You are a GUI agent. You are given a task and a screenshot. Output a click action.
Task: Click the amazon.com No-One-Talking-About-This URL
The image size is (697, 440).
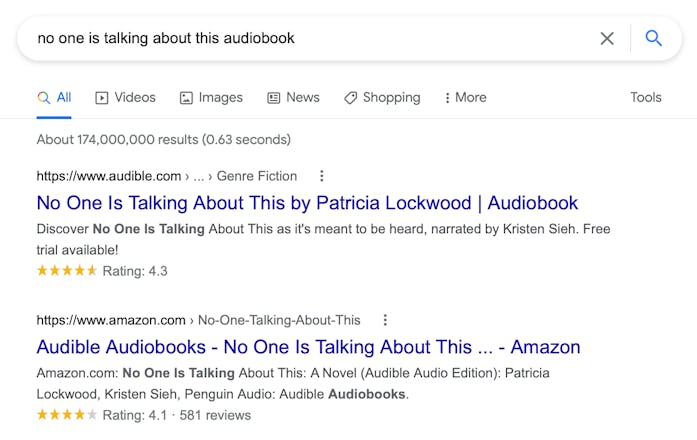coord(198,320)
